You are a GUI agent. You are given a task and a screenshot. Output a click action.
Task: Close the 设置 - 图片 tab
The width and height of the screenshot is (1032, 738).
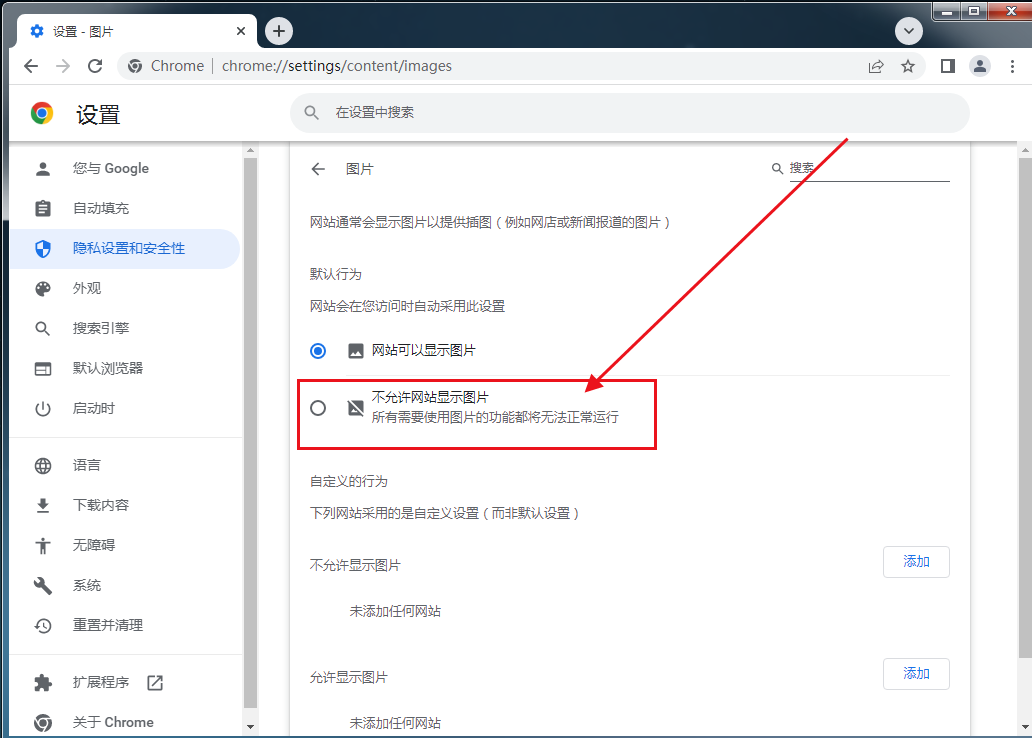point(241,31)
